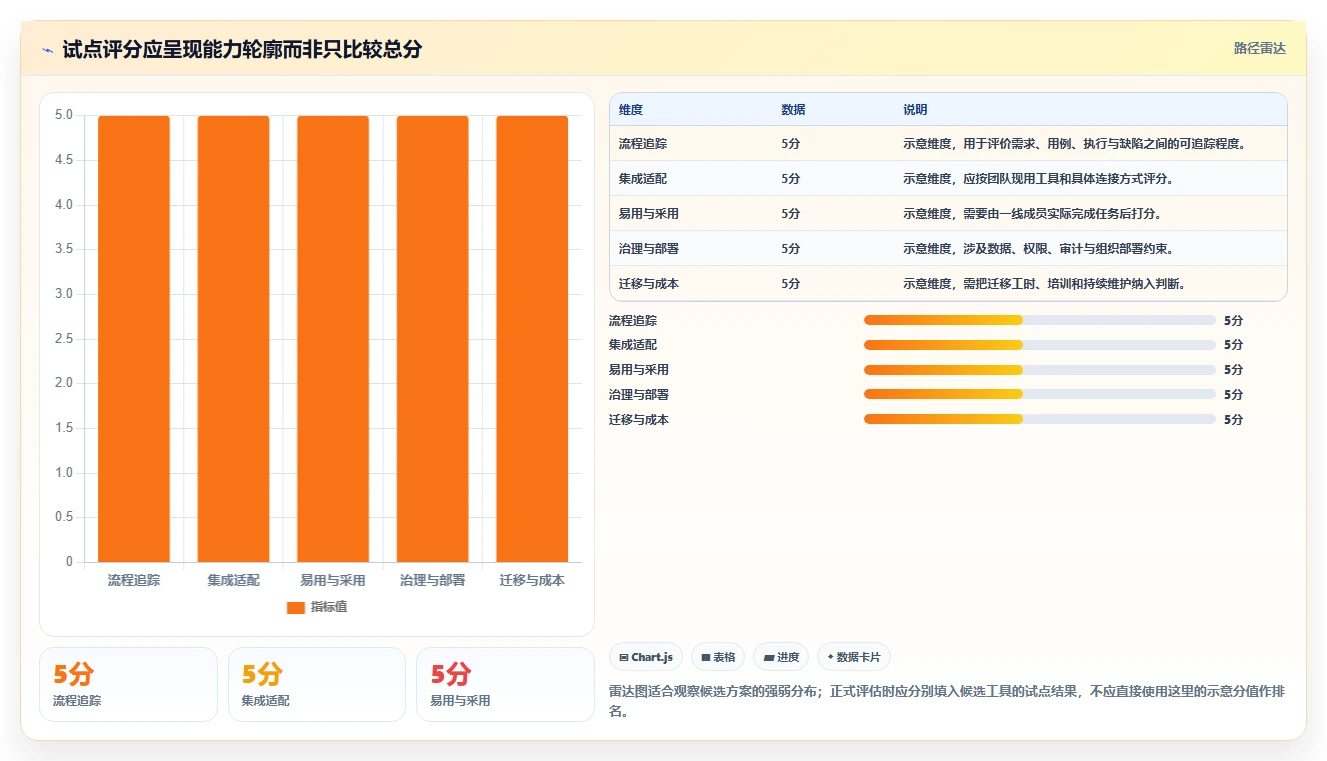Image resolution: width=1327 pixels, height=761 pixels.
Task: Open the 易用与采用 5分 data card
Action: (505, 684)
